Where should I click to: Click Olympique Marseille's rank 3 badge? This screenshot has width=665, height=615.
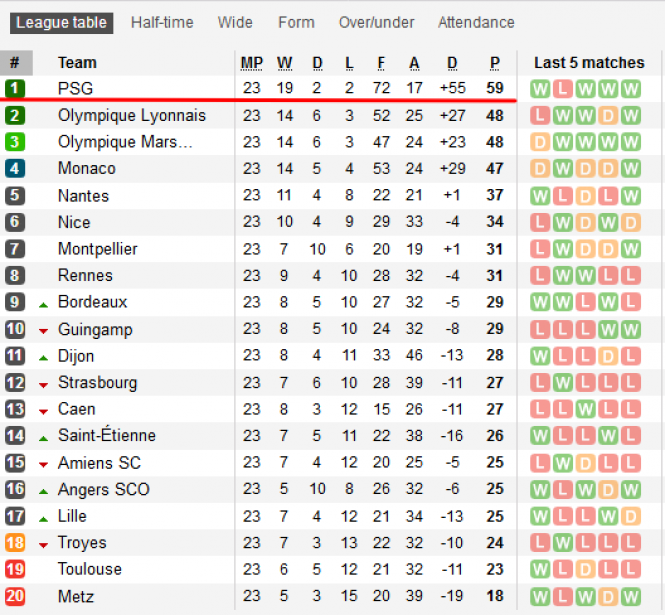coord(15,142)
